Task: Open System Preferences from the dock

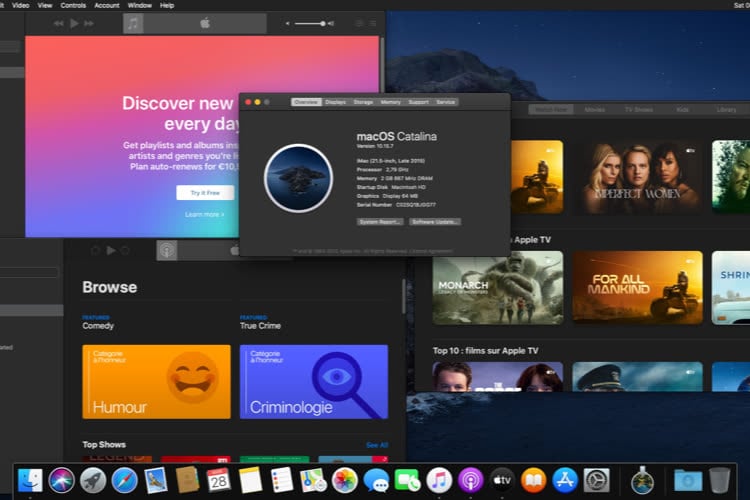Action: 597,480
